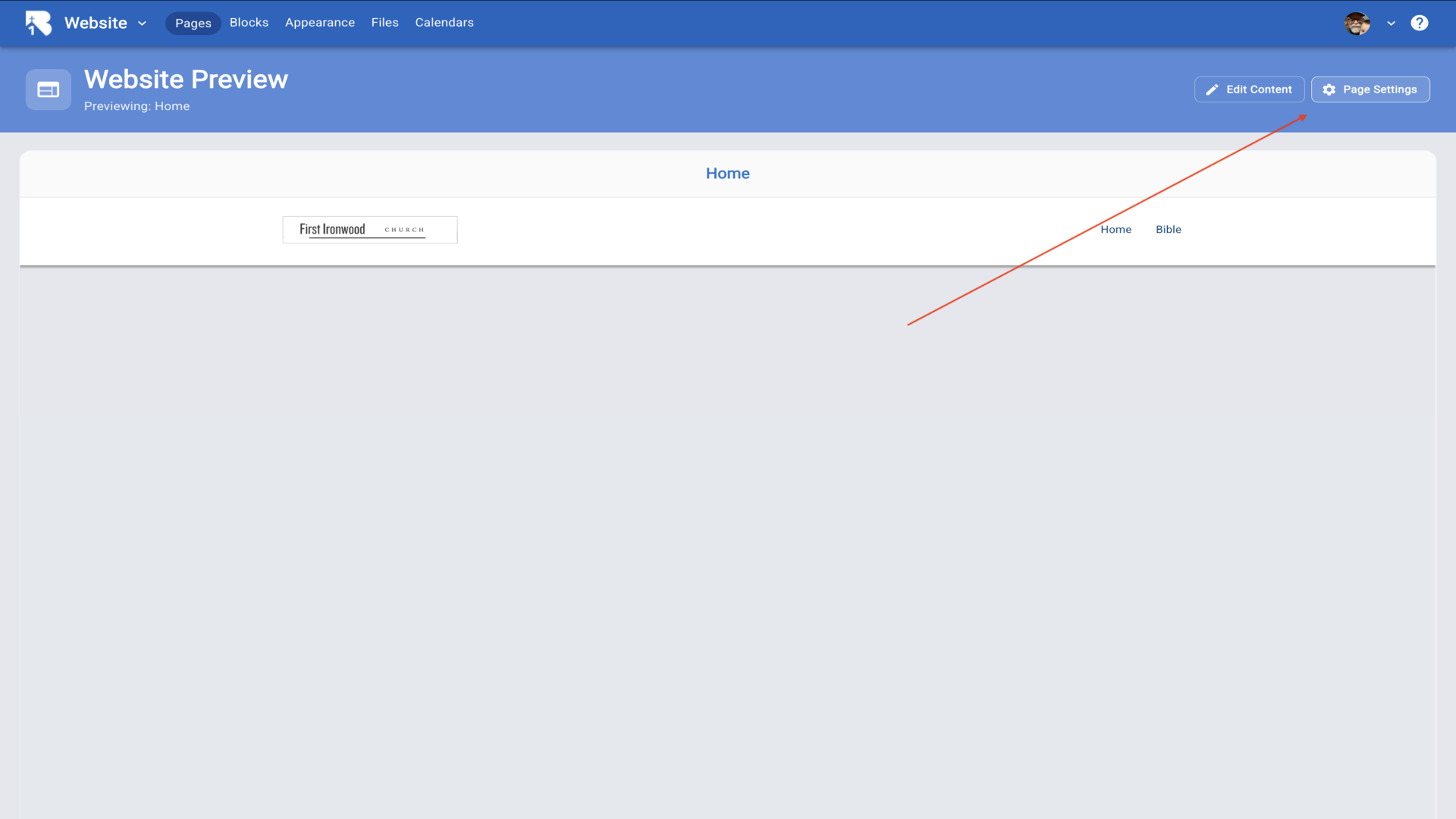Open the help question mark icon
Image resolution: width=1456 pixels, height=819 pixels.
click(x=1419, y=23)
